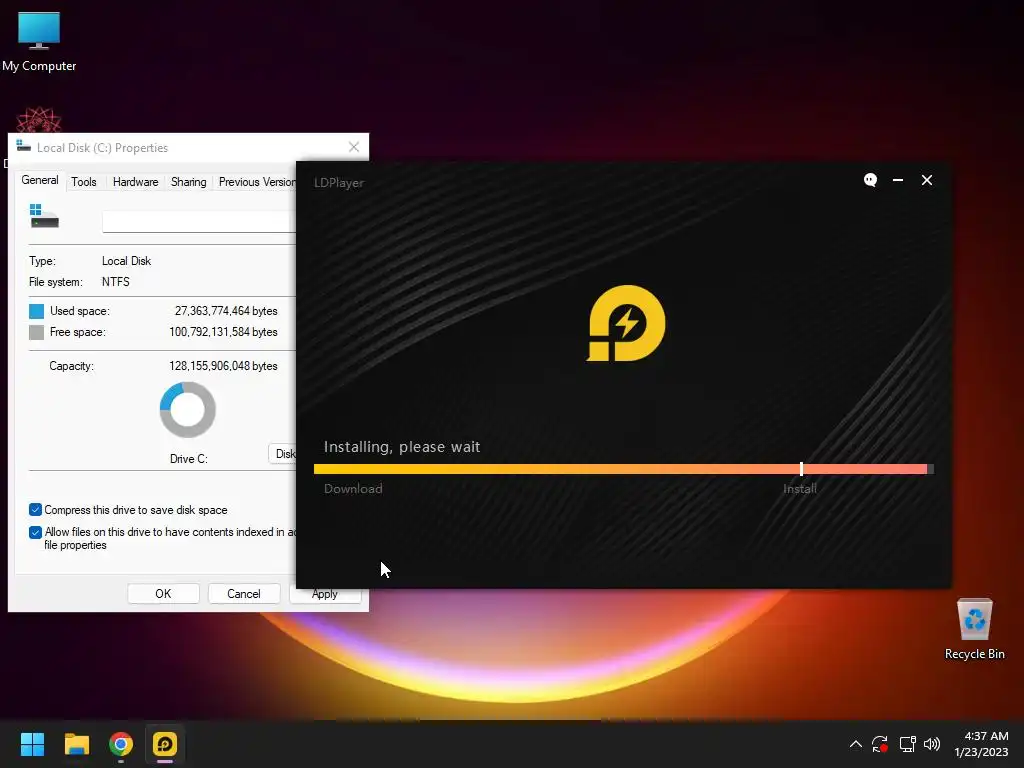This screenshot has height=768, width=1024.
Task: Click the gray Free space color swatch
Action: point(37,332)
